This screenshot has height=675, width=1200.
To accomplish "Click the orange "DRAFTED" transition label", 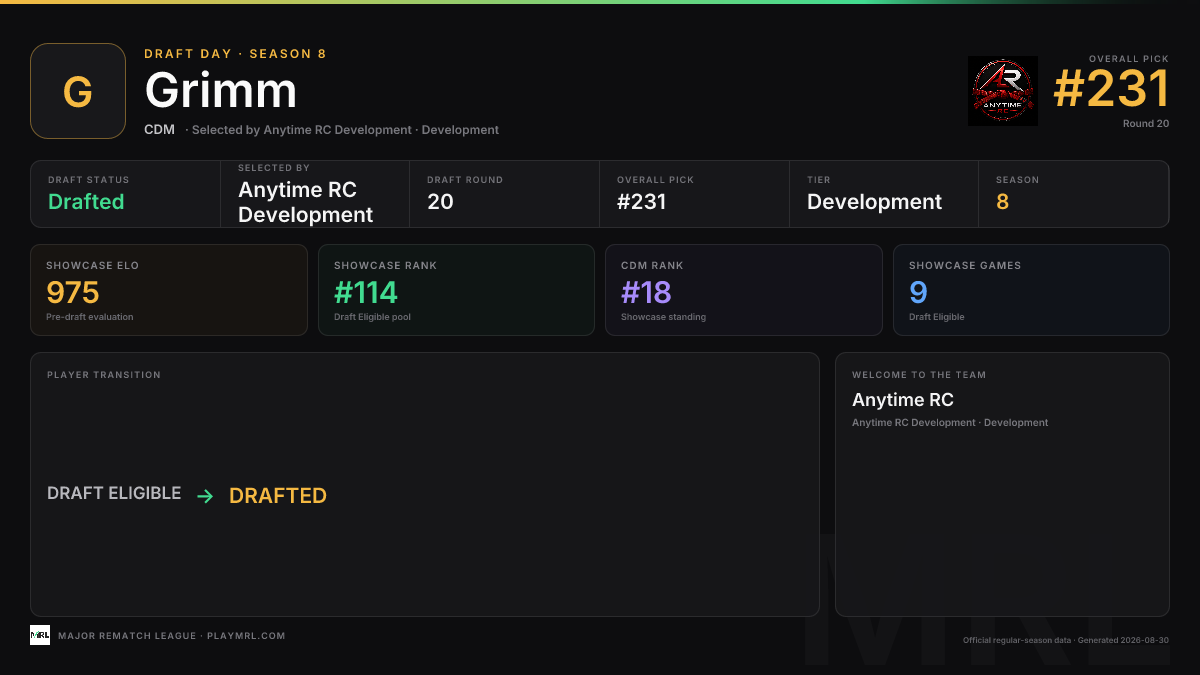I will (278, 496).
